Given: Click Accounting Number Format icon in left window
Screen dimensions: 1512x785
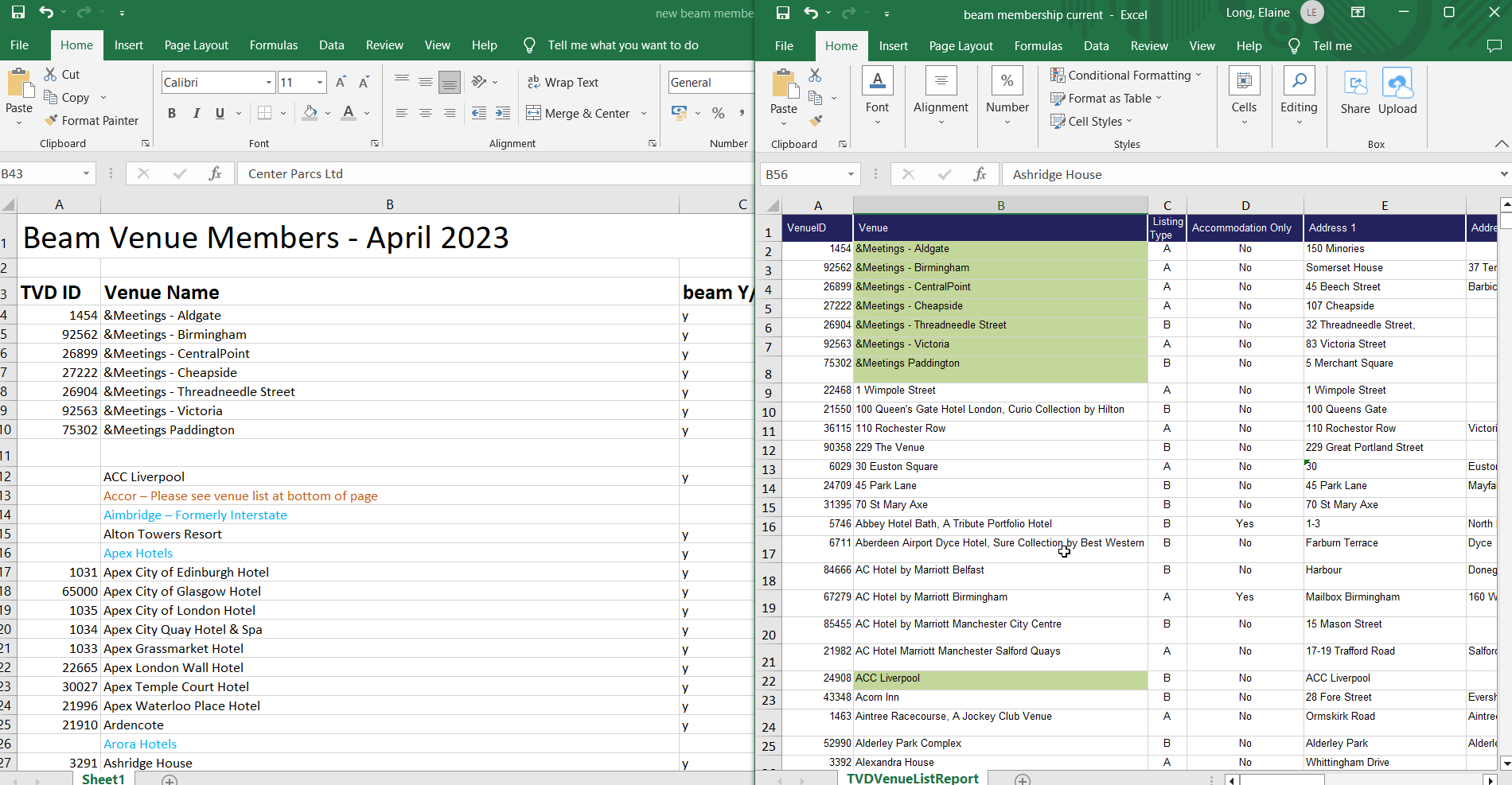Looking at the screenshot, I should click(x=680, y=113).
